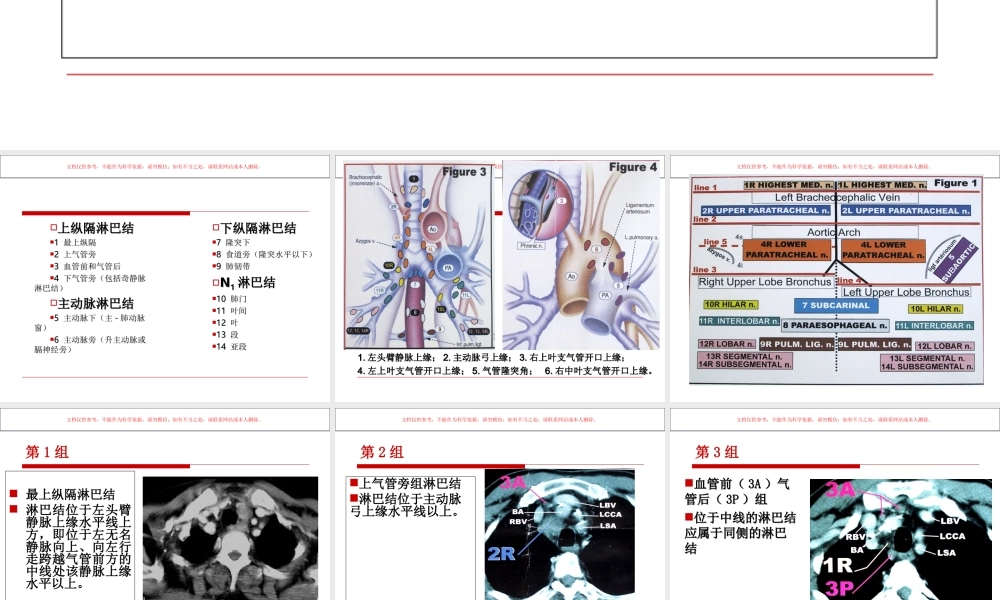
Task: Click the slide title 第2组
Action: click(x=382, y=452)
